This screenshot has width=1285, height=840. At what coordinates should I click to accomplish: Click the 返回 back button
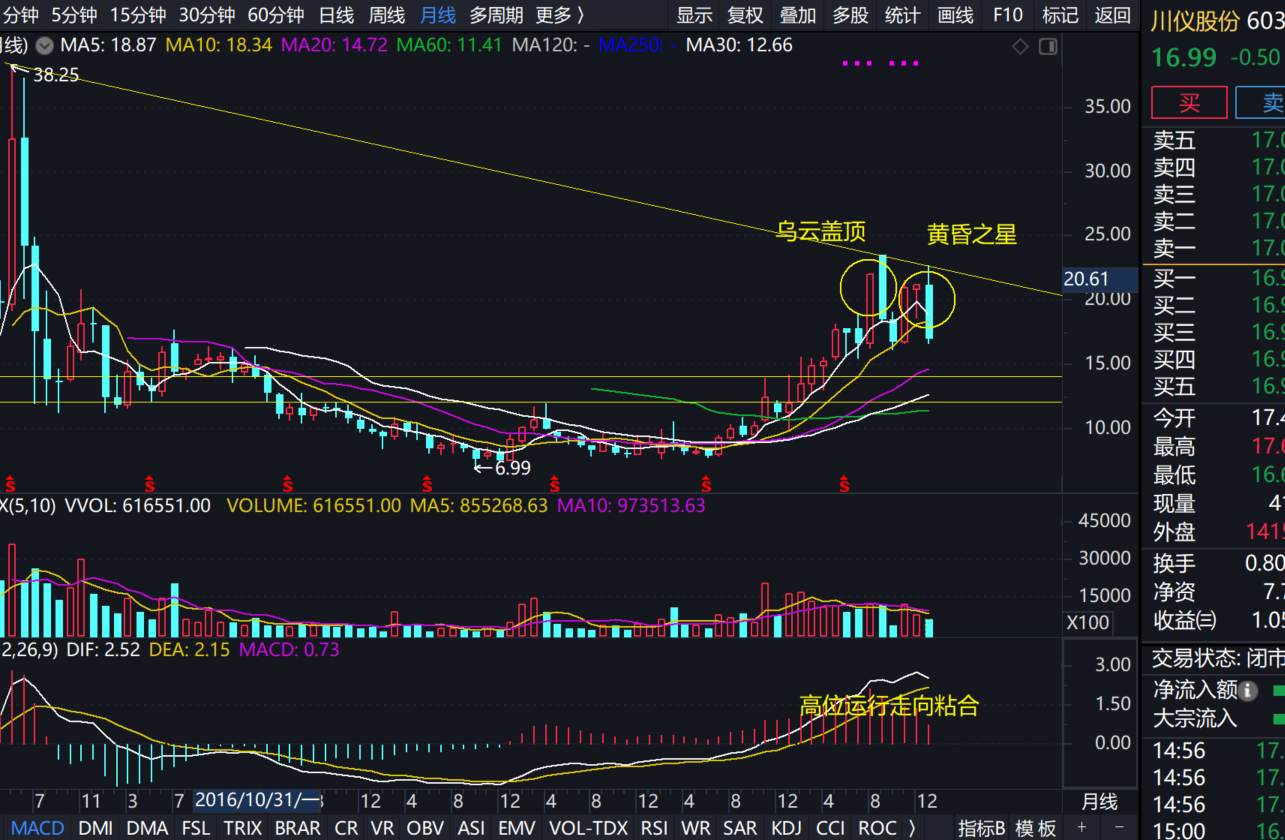[x=1112, y=15]
